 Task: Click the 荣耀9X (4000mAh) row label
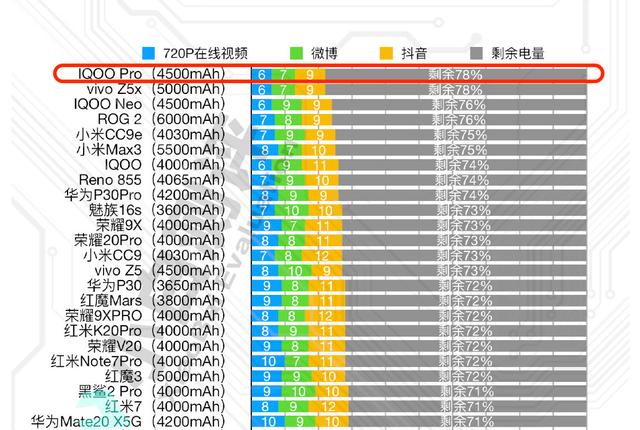(160, 225)
